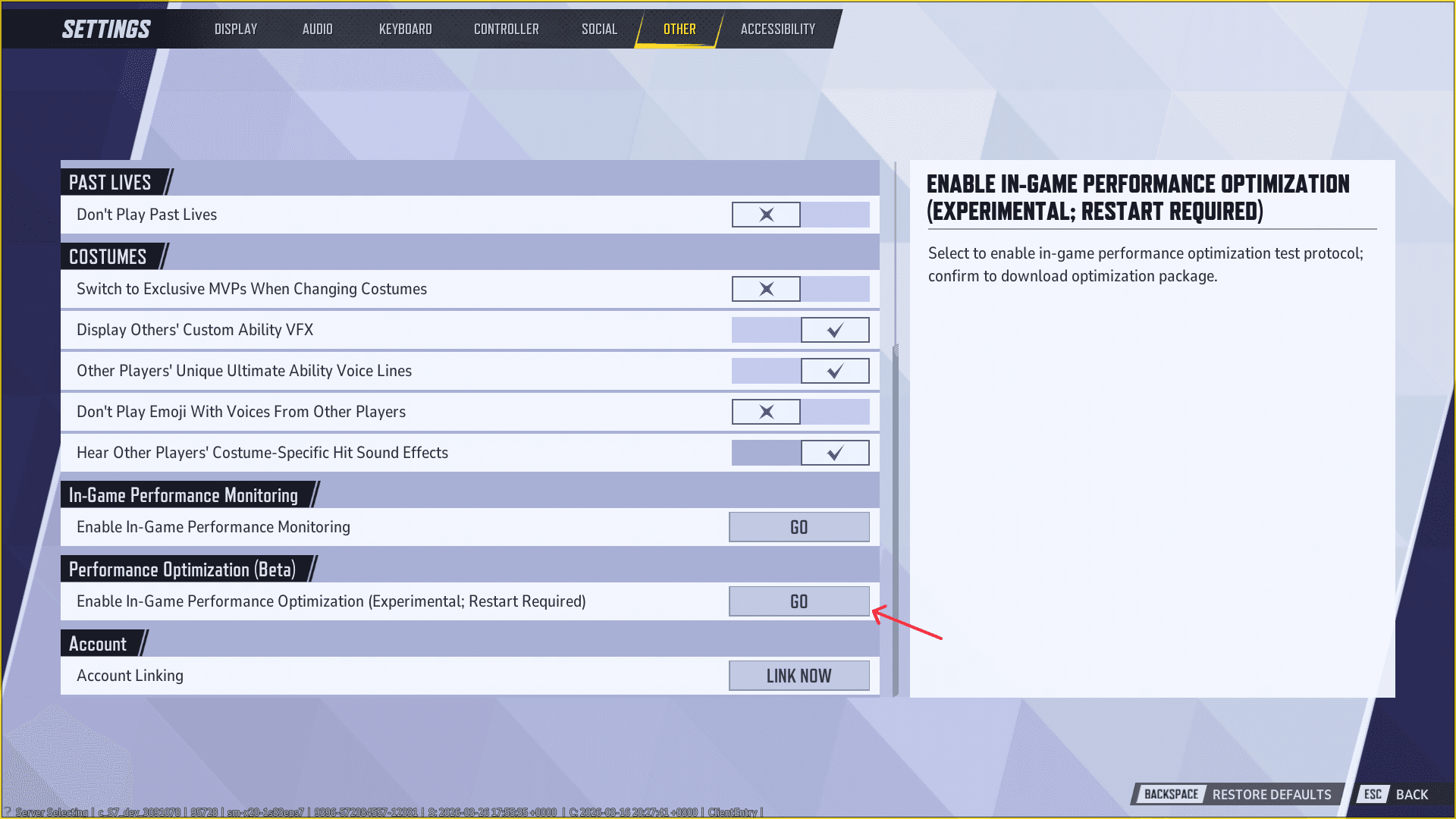Switch to the DISPLAY settings tab
The height and width of the screenshot is (819, 1456).
point(235,29)
